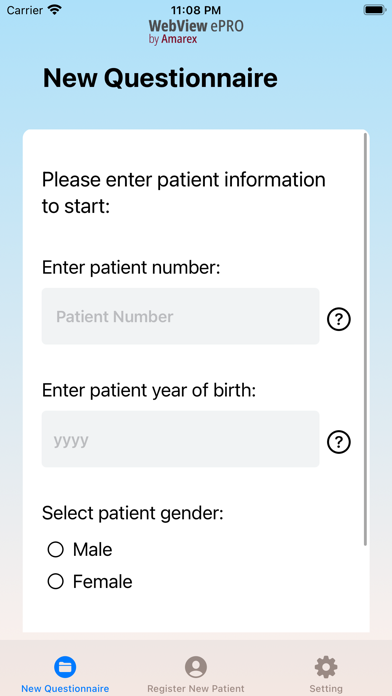
Task: Tap the New Questionnaire folder icon
Action: tap(65, 667)
